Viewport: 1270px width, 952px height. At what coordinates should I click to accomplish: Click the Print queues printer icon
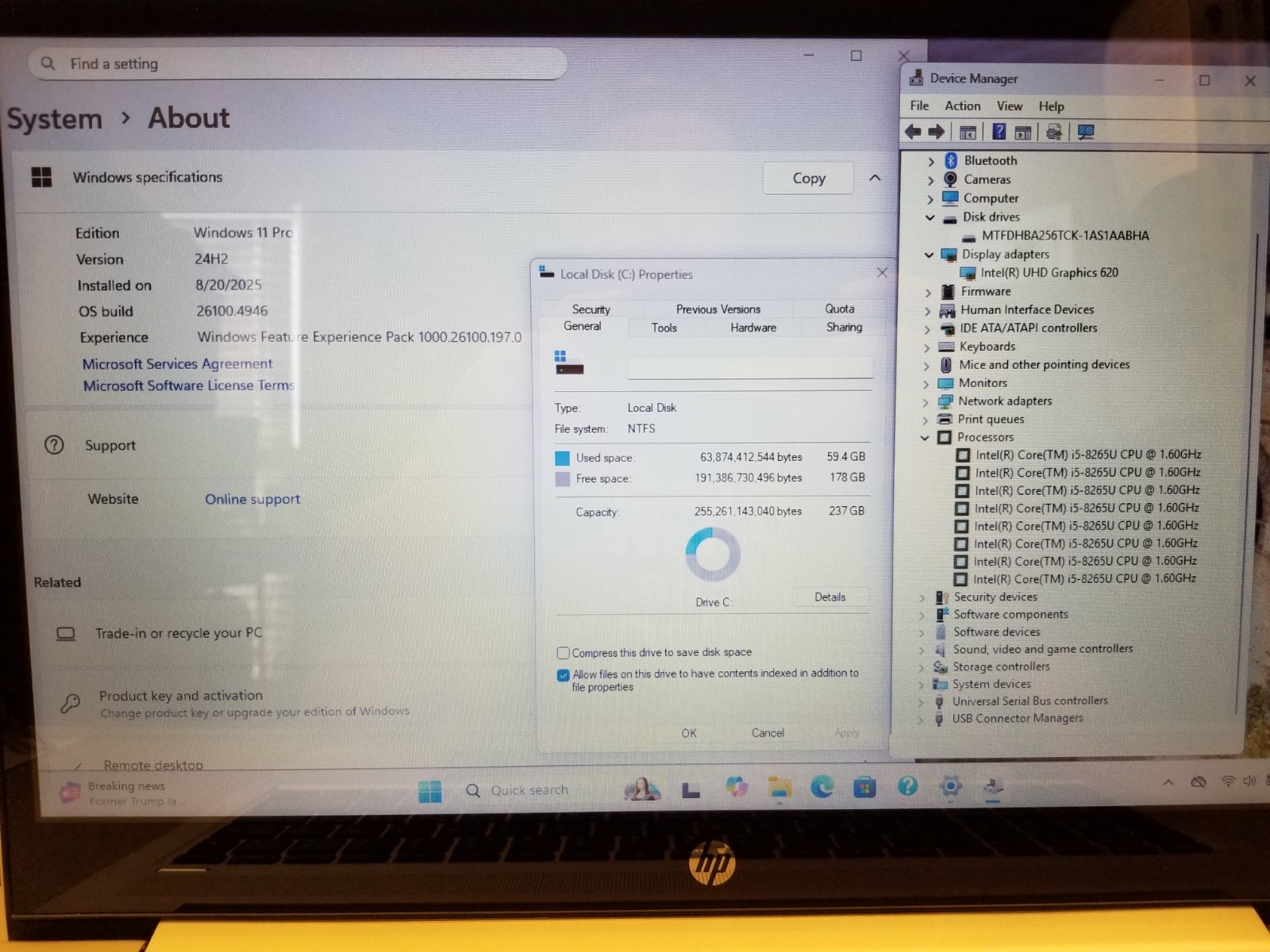coord(945,419)
